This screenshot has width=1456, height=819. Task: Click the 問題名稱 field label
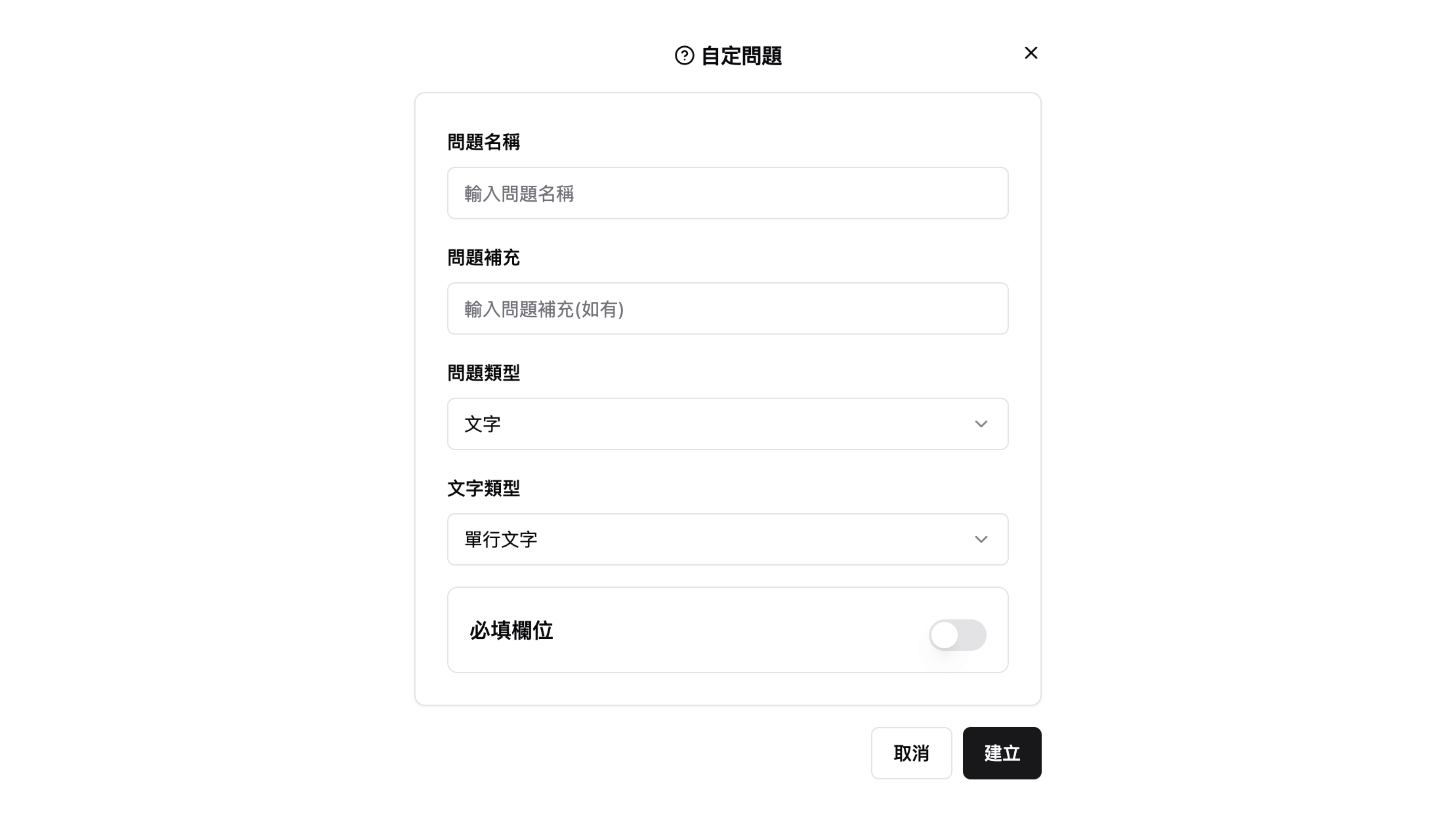tap(483, 142)
